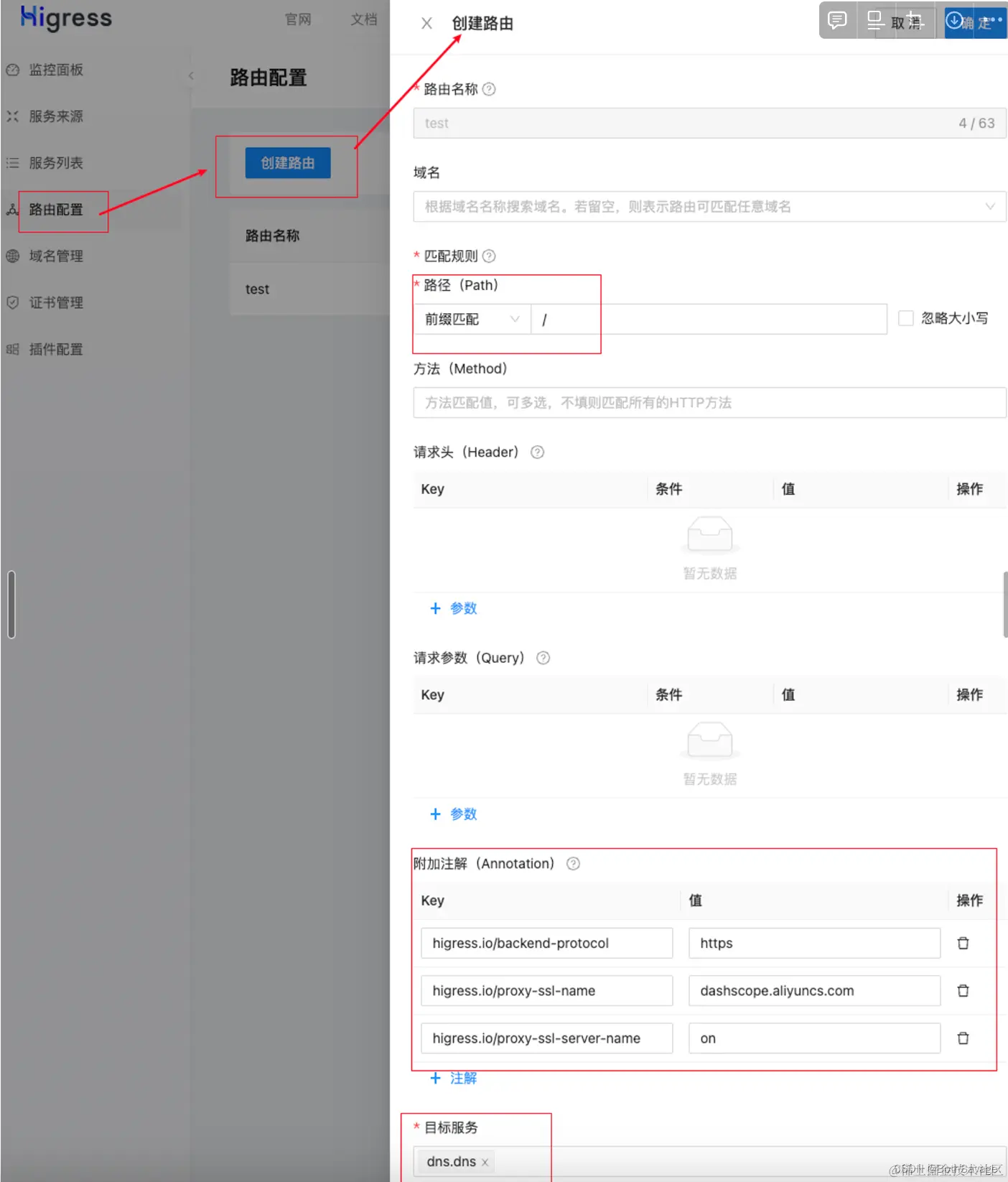Open 服务列表 in the sidebar menu

click(x=56, y=163)
